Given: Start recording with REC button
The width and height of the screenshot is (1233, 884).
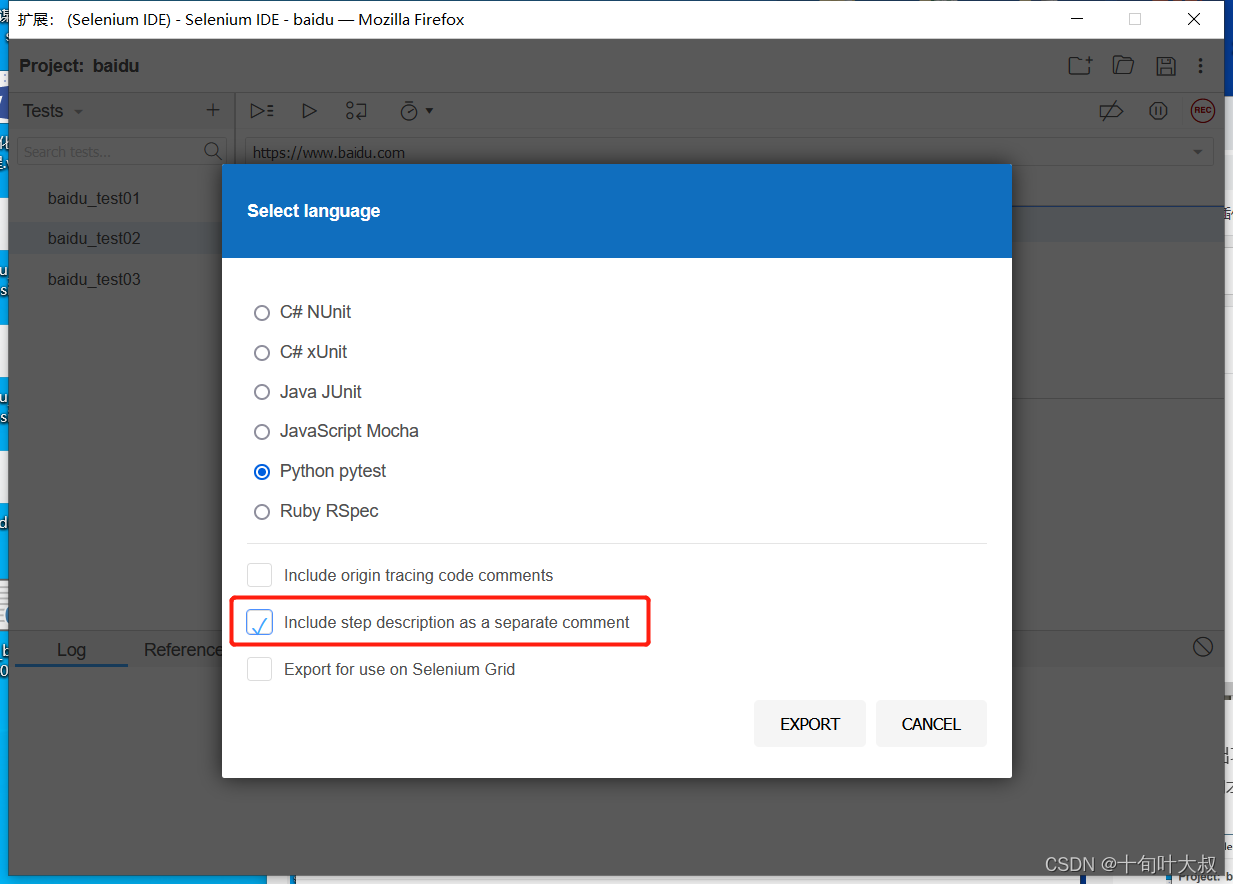Looking at the screenshot, I should [1202, 111].
